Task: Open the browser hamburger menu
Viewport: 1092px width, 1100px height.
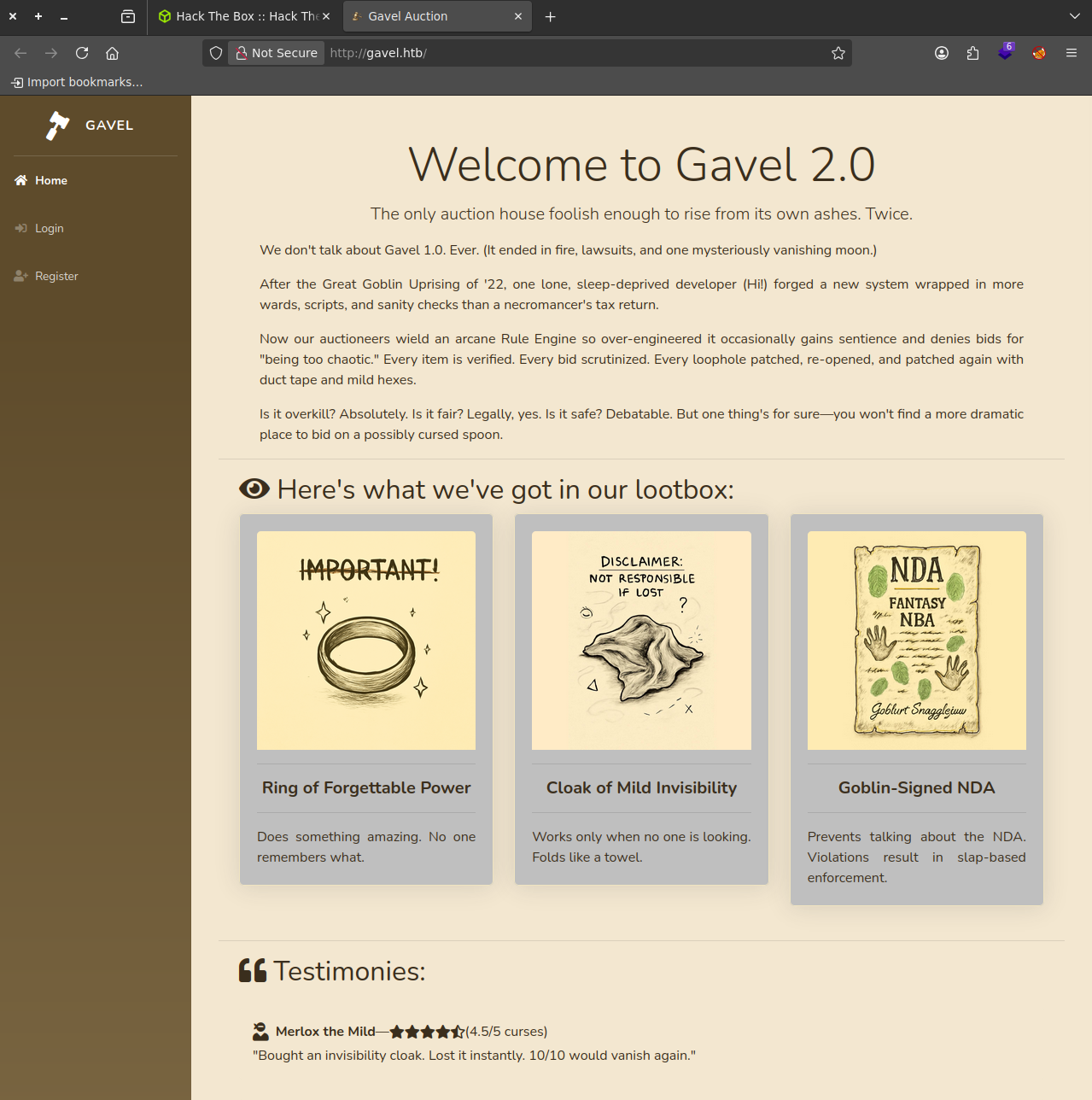Action: pyautogui.click(x=1072, y=53)
